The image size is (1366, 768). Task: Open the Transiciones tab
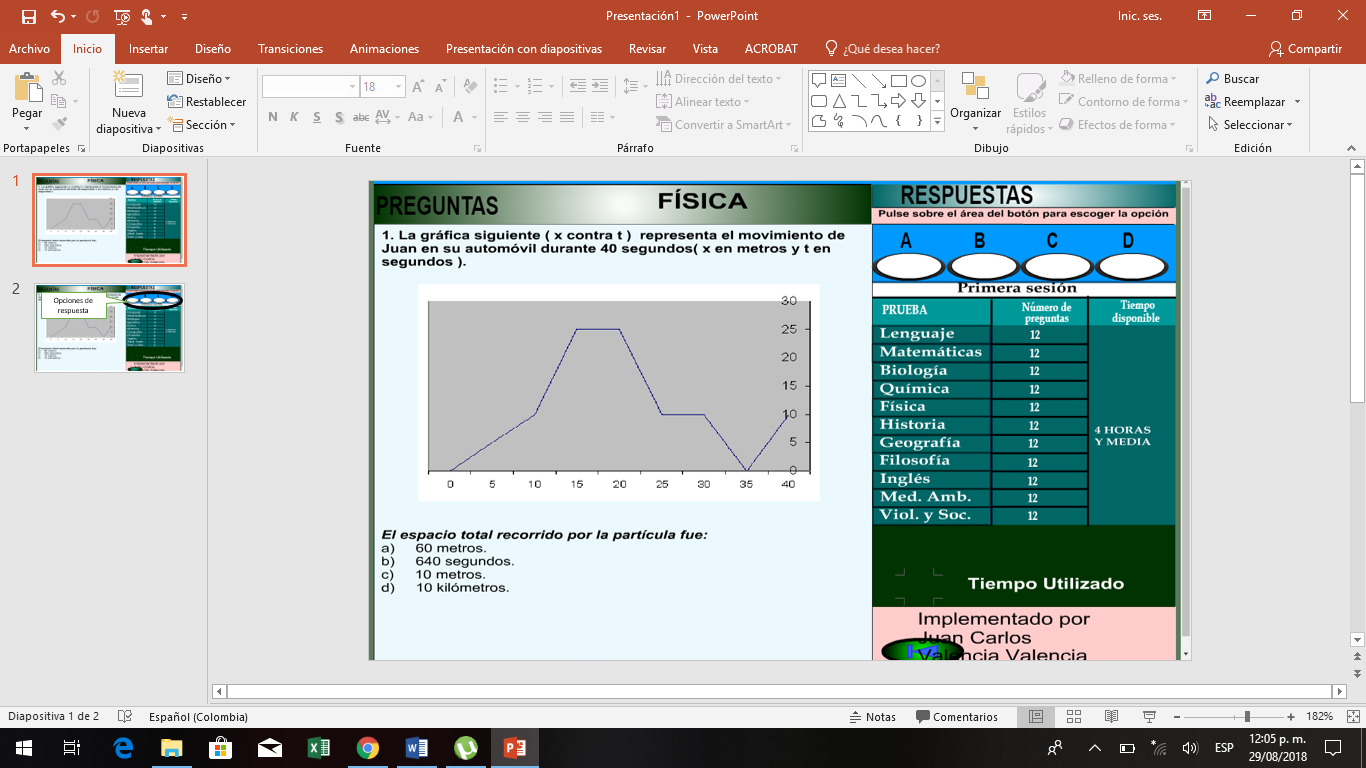coord(290,49)
